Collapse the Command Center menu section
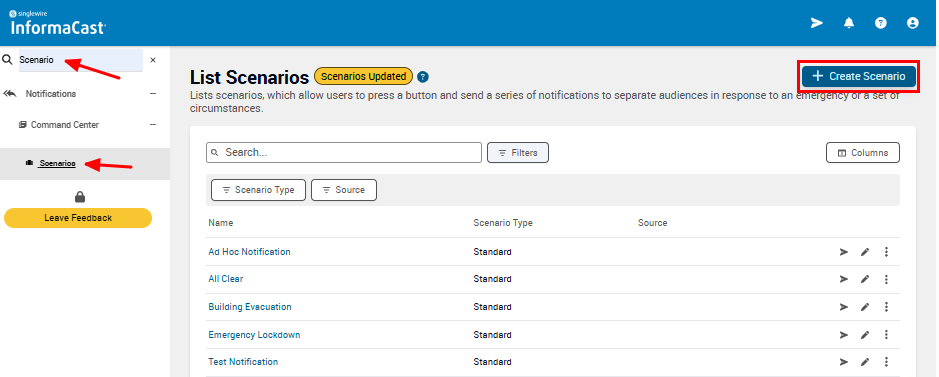Image resolution: width=939 pixels, height=377 pixels. coord(153,125)
